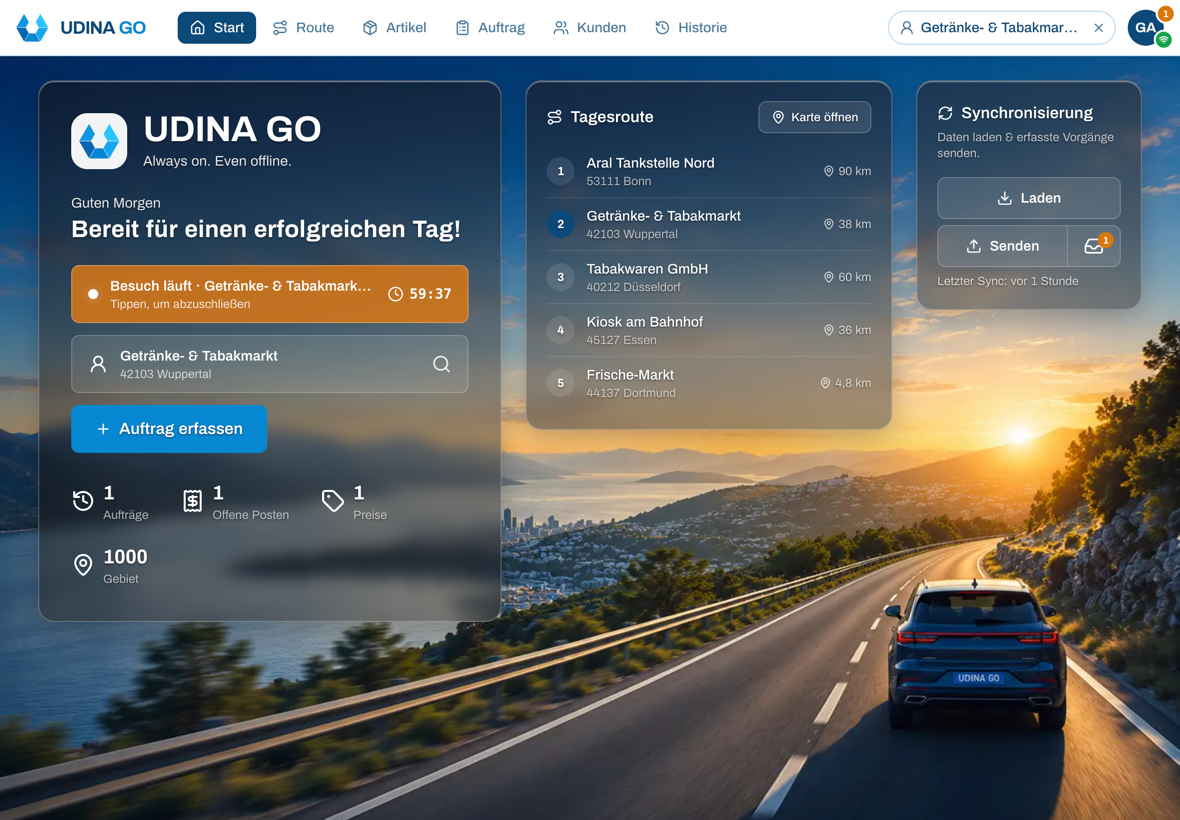This screenshot has width=1180, height=820.
Task: Click the Auftrag erfassen button
Action: [x=169, y=429]
